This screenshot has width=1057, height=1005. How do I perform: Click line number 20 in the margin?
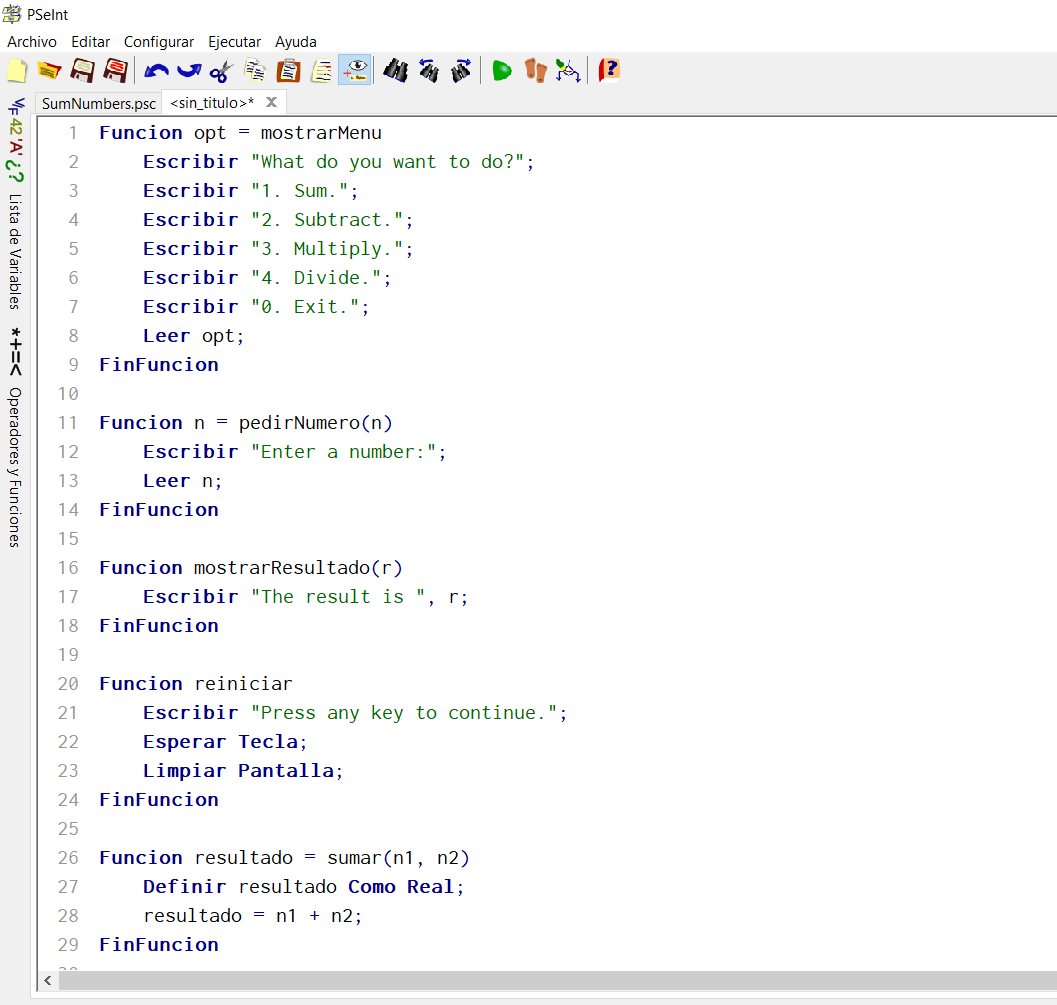[68, 683]
